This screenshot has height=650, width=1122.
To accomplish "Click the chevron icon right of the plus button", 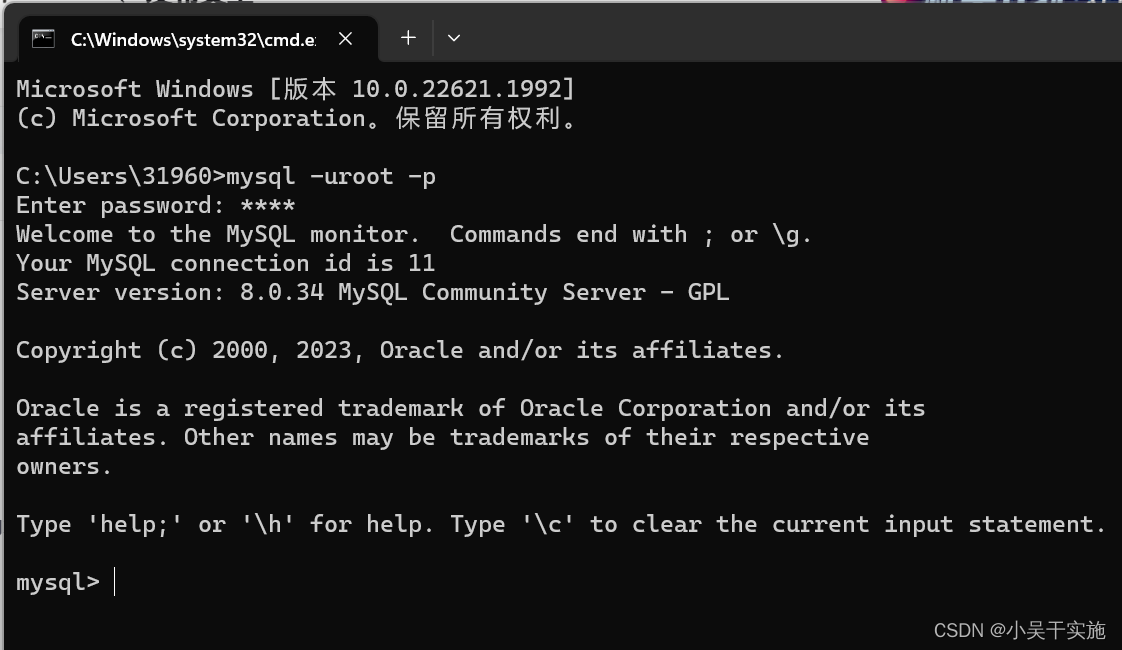I will click(x=454, y=38).
